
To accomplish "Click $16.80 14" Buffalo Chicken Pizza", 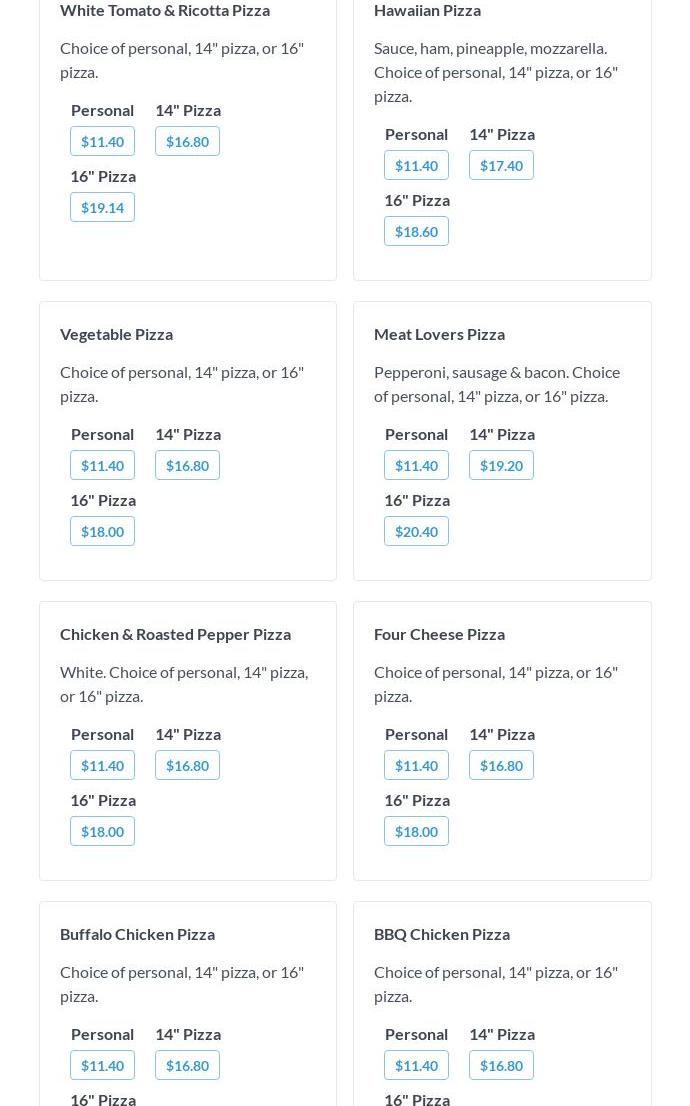I will pyautogui.click(x=187, y=1065).
